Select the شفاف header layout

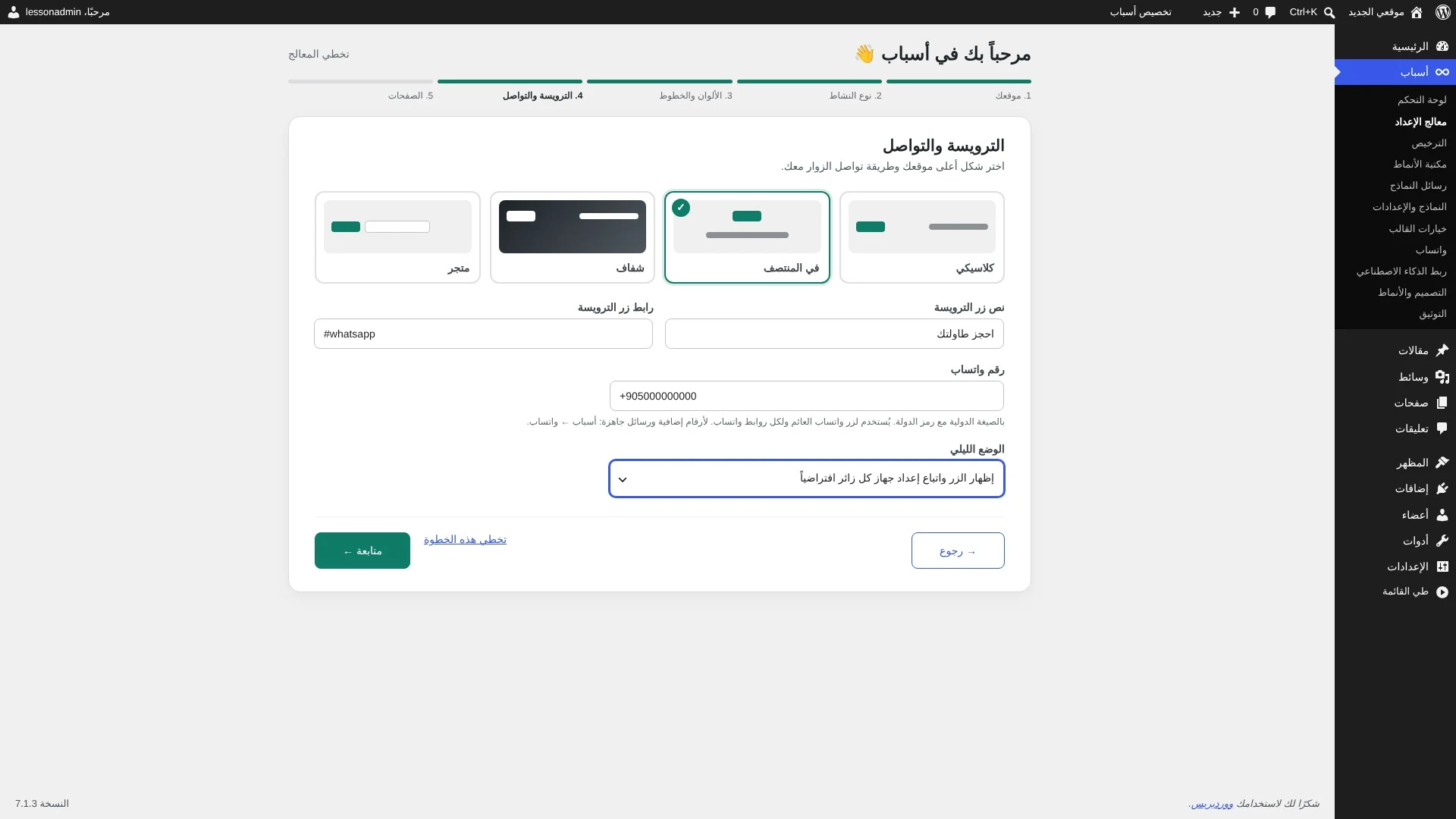pyautogui.click(x=573, y=237)
